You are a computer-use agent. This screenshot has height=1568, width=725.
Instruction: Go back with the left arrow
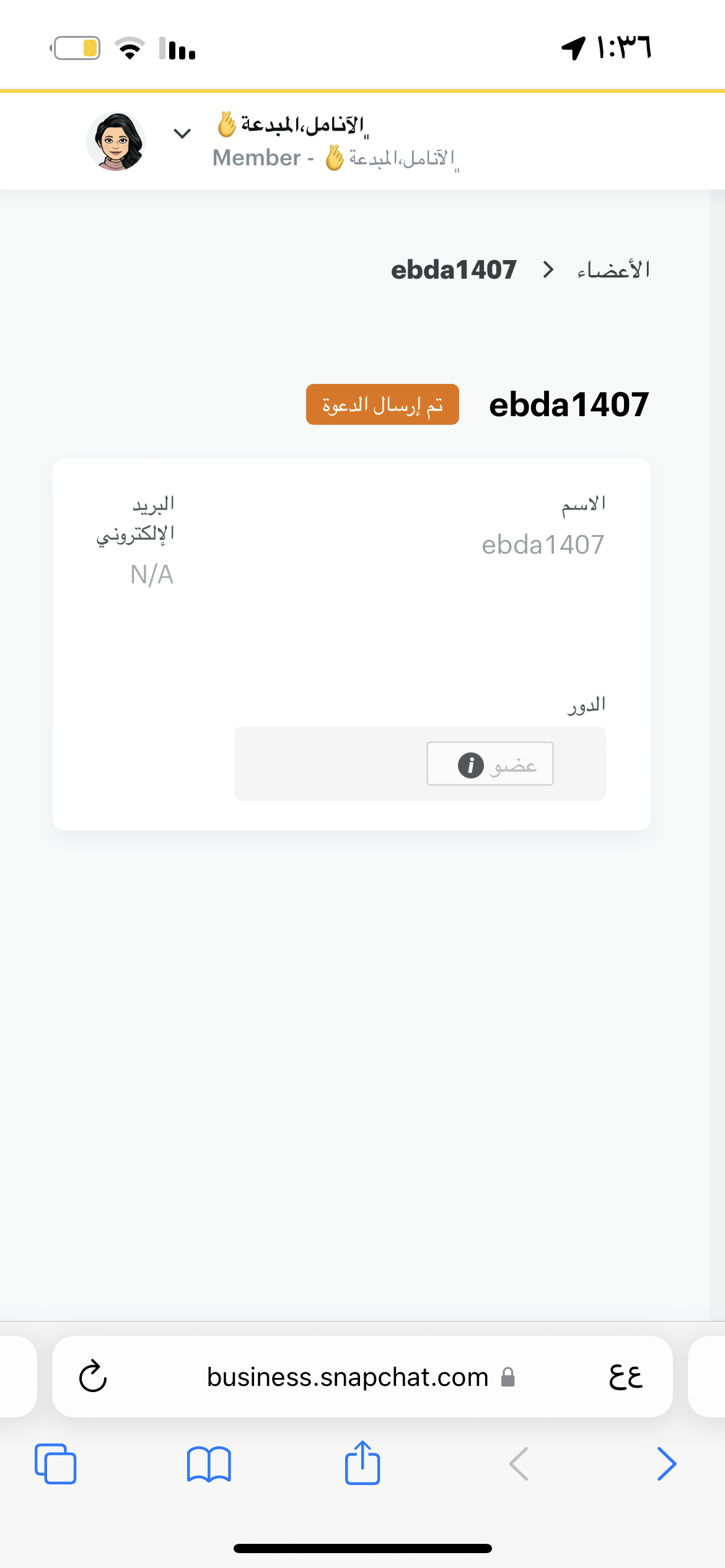click(519, 1464)
